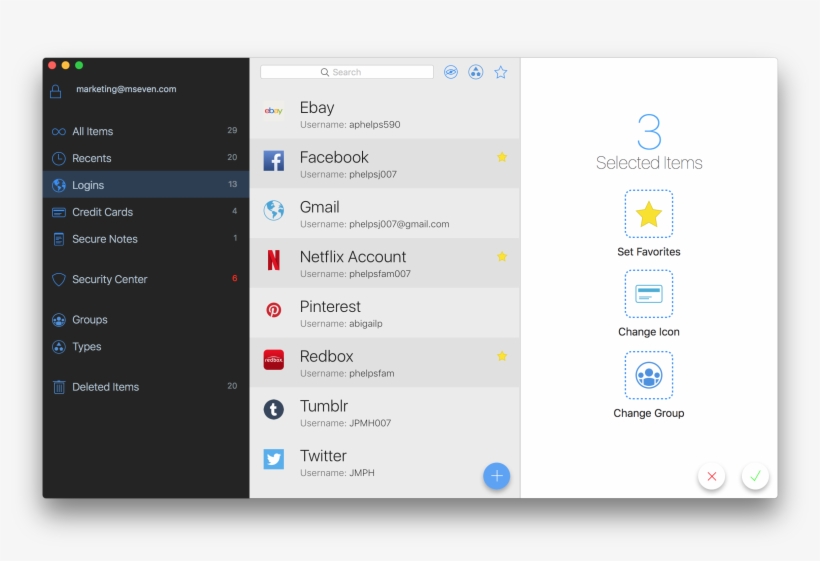Click the Types icon in sidebar

point(59,347)
